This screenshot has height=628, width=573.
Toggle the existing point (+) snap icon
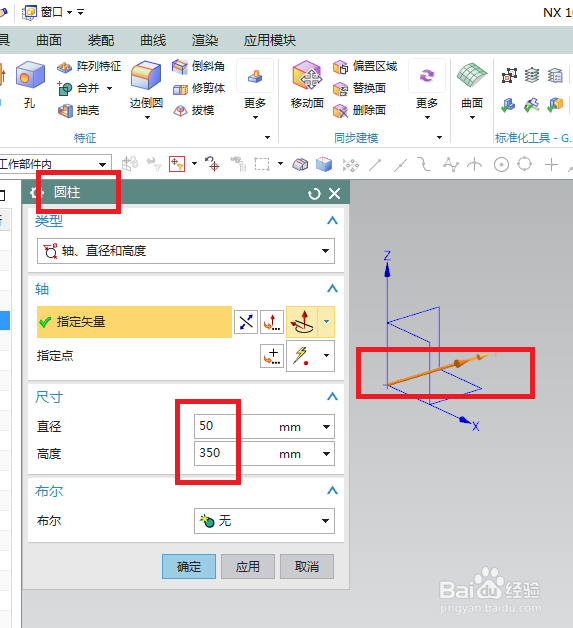(551, 164)
